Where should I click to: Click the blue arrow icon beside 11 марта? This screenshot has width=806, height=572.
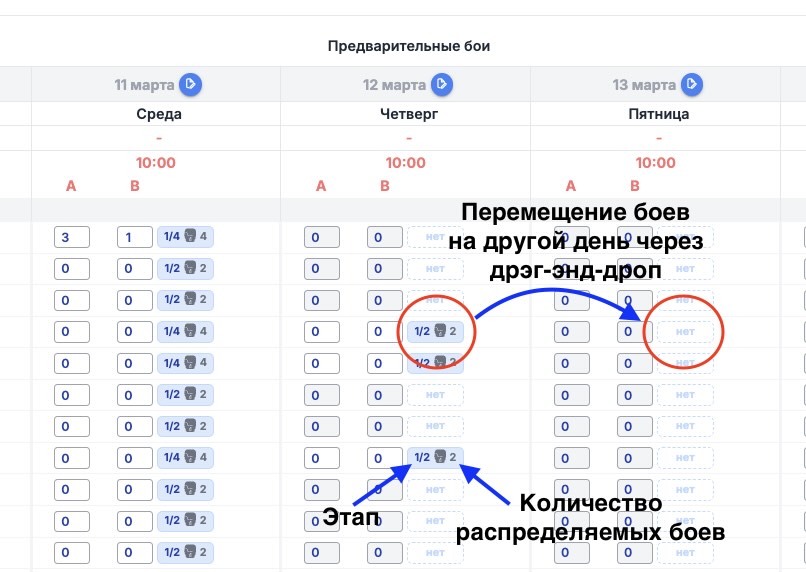point(191,85)
